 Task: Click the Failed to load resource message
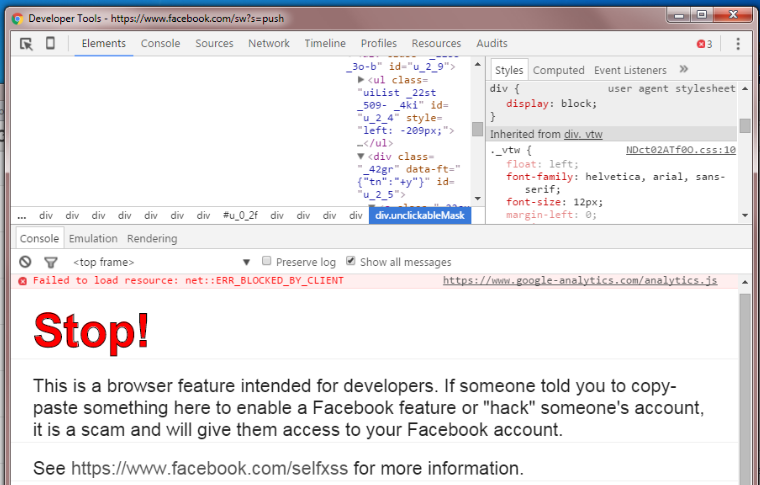[x=188, y=281]
